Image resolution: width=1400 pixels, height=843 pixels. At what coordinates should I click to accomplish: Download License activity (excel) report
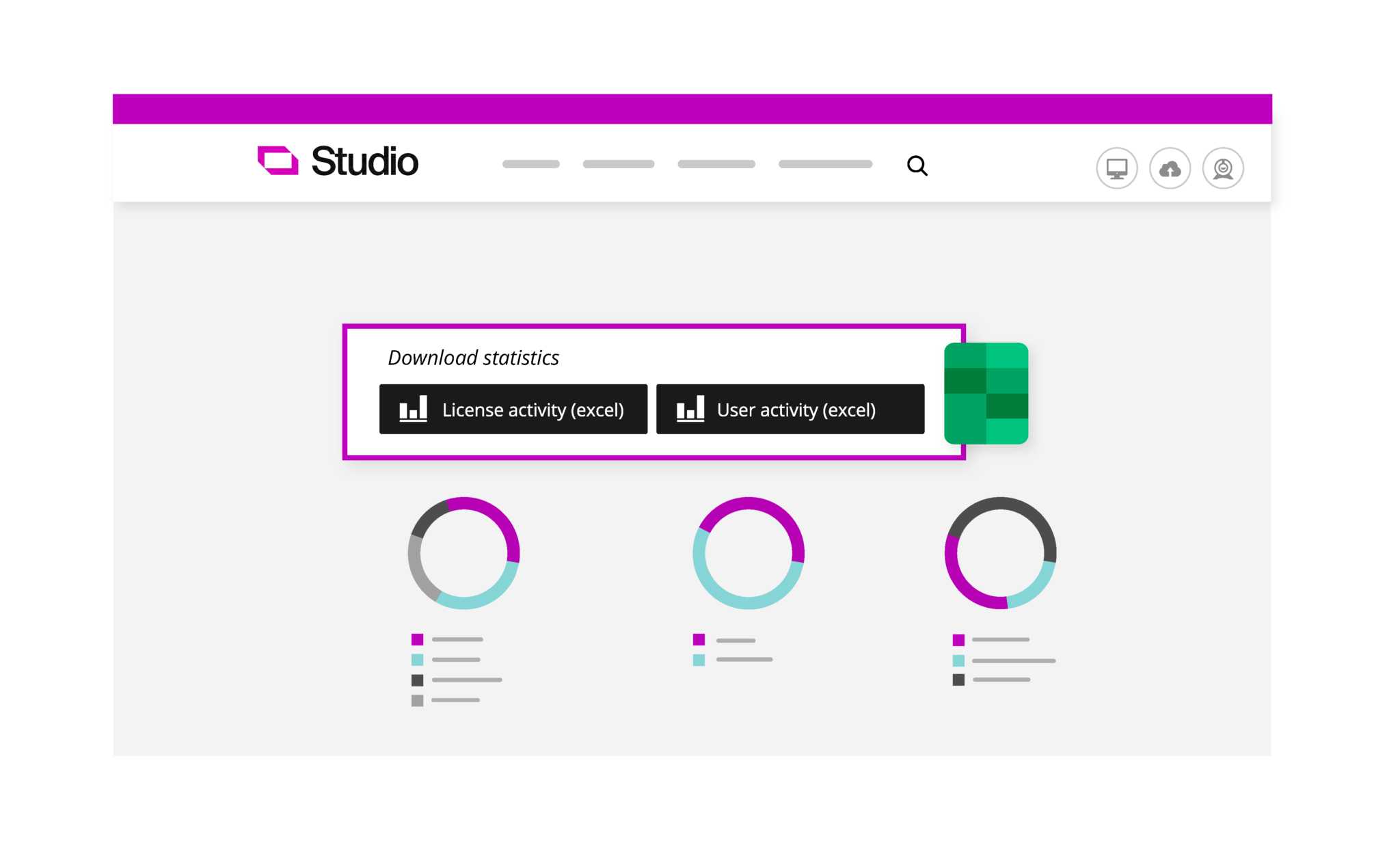(513, 409)
